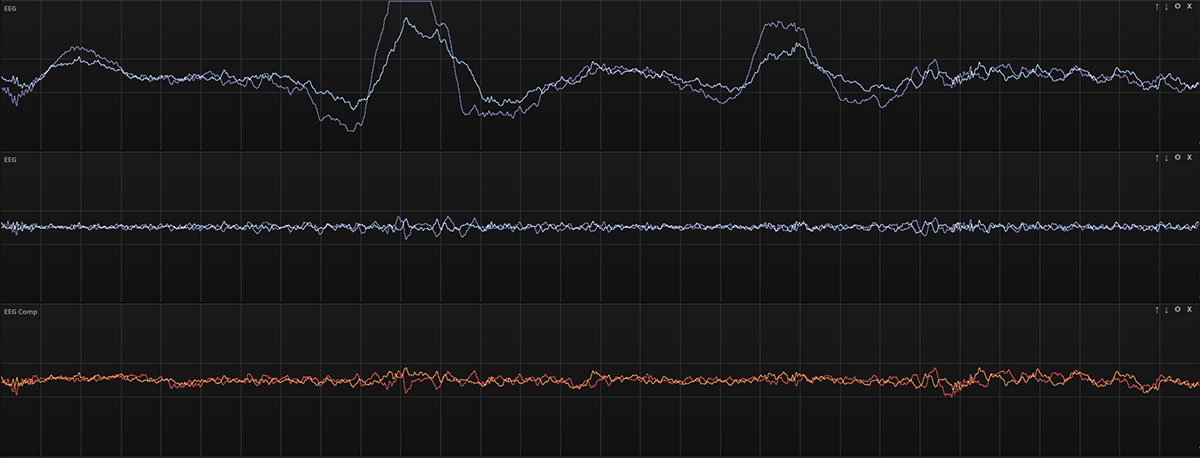Click the clipped tallest peak in top EEG chart
This screenshot has height=458, width=1200.
(x=410, y=3)
